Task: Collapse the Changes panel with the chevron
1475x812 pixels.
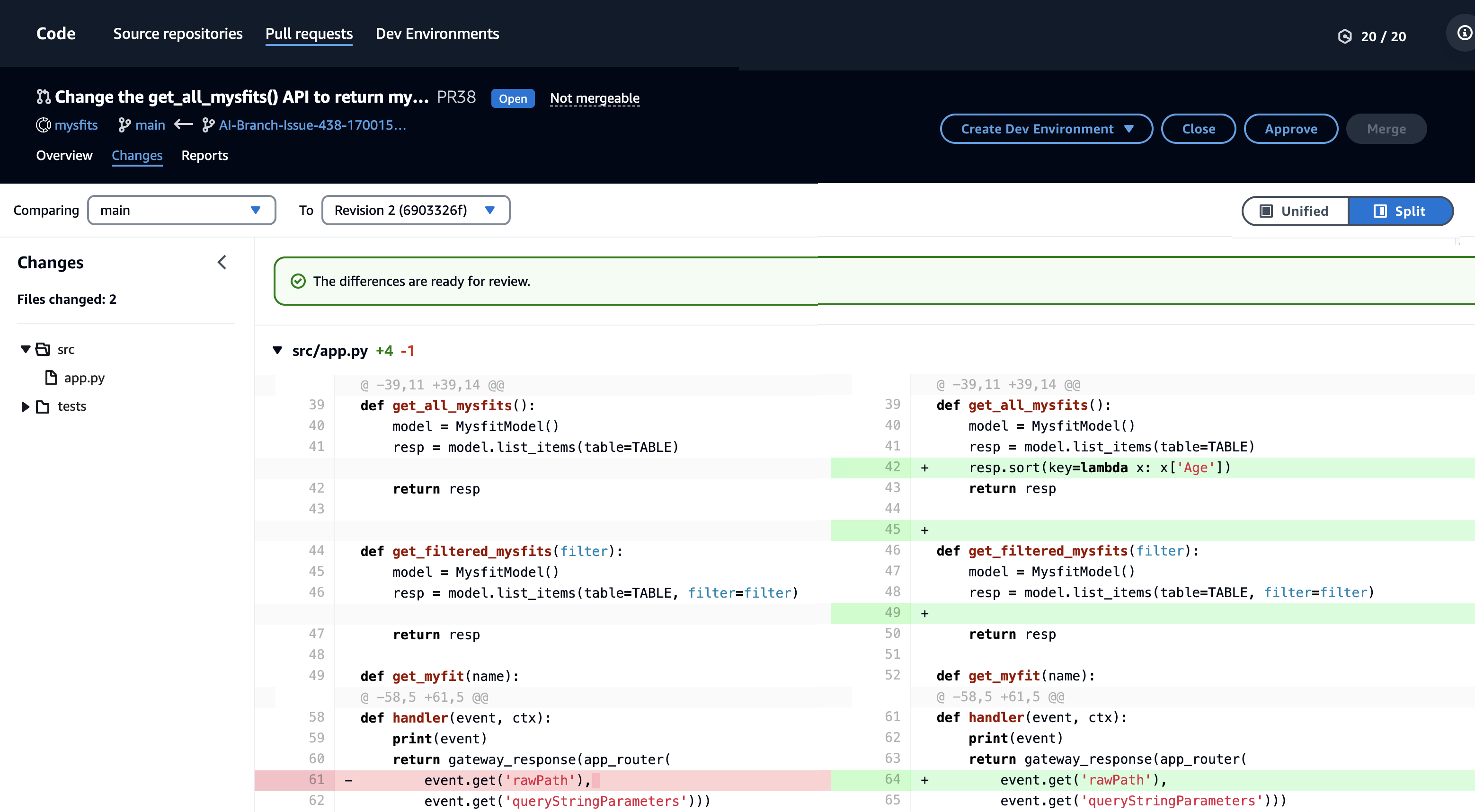Action: pyautogui.click(x=222, y=262)
